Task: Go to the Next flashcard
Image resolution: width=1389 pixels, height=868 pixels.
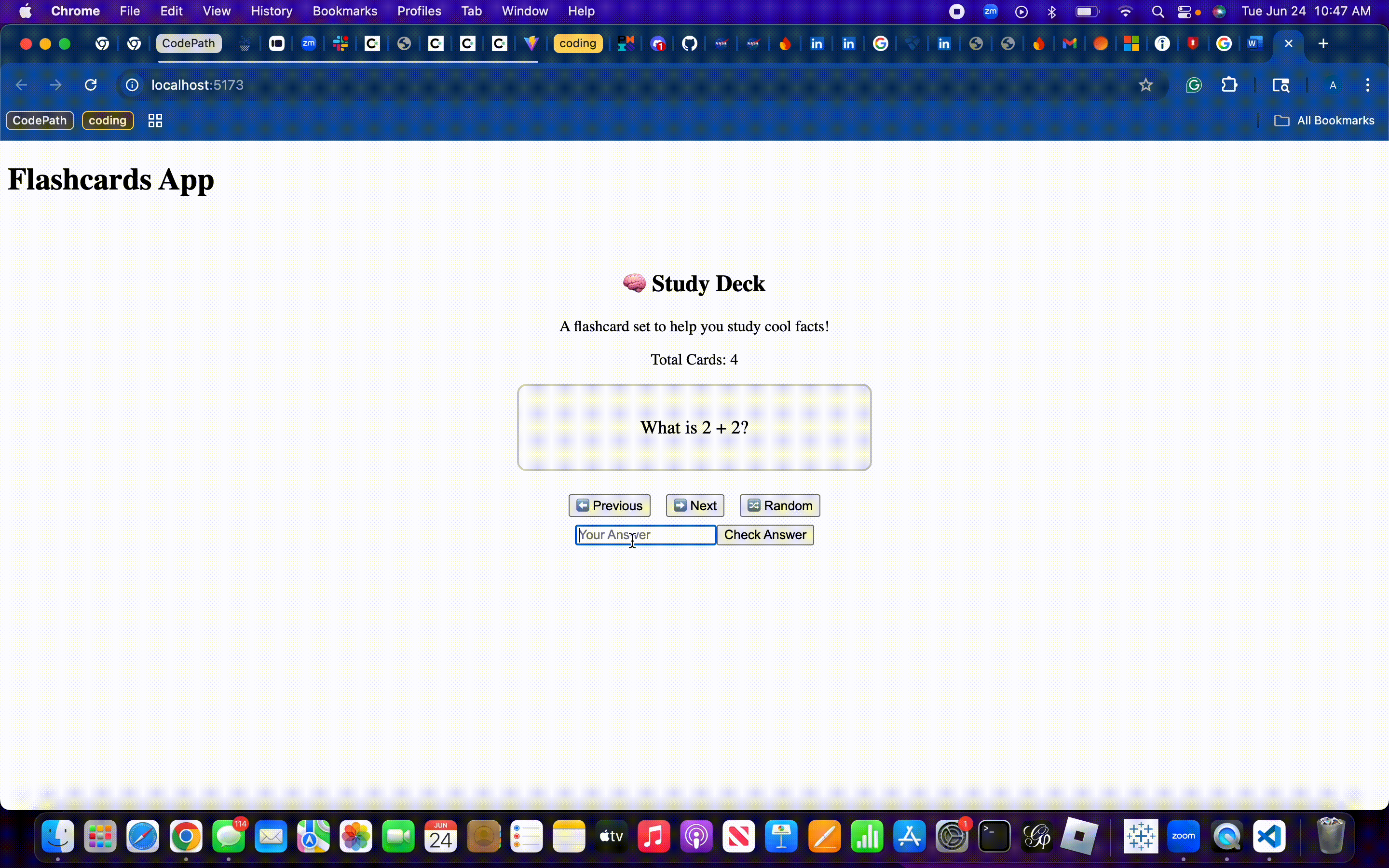Action: pos(694,505)
